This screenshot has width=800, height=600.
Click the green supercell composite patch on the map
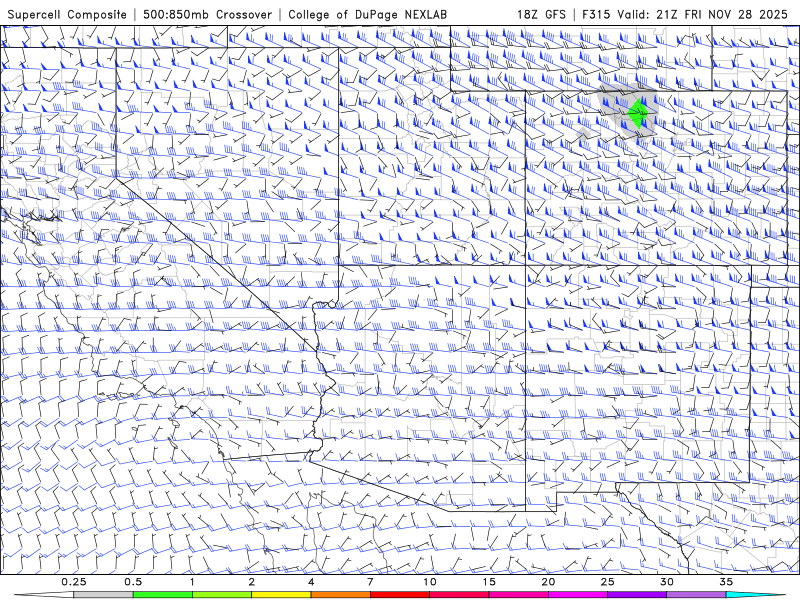click(x=637, y=113)
